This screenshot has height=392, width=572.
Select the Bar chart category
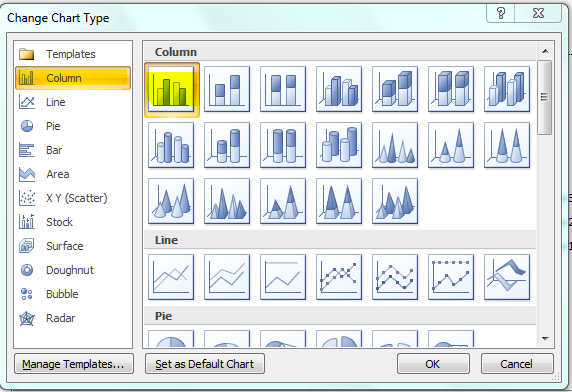[73, 150]
